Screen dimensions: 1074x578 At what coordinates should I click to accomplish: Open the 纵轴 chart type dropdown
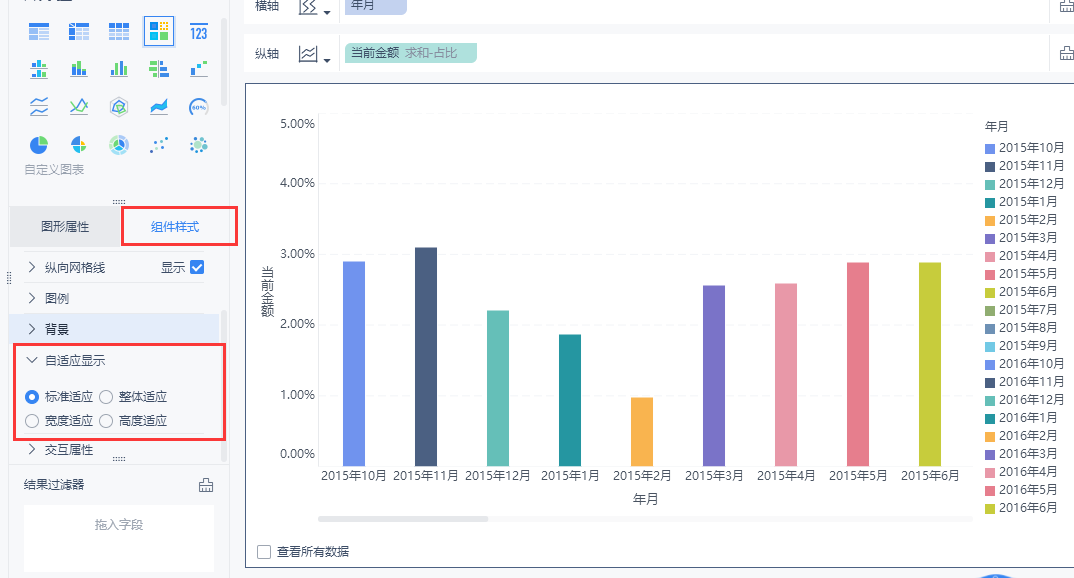coord(314,54)
